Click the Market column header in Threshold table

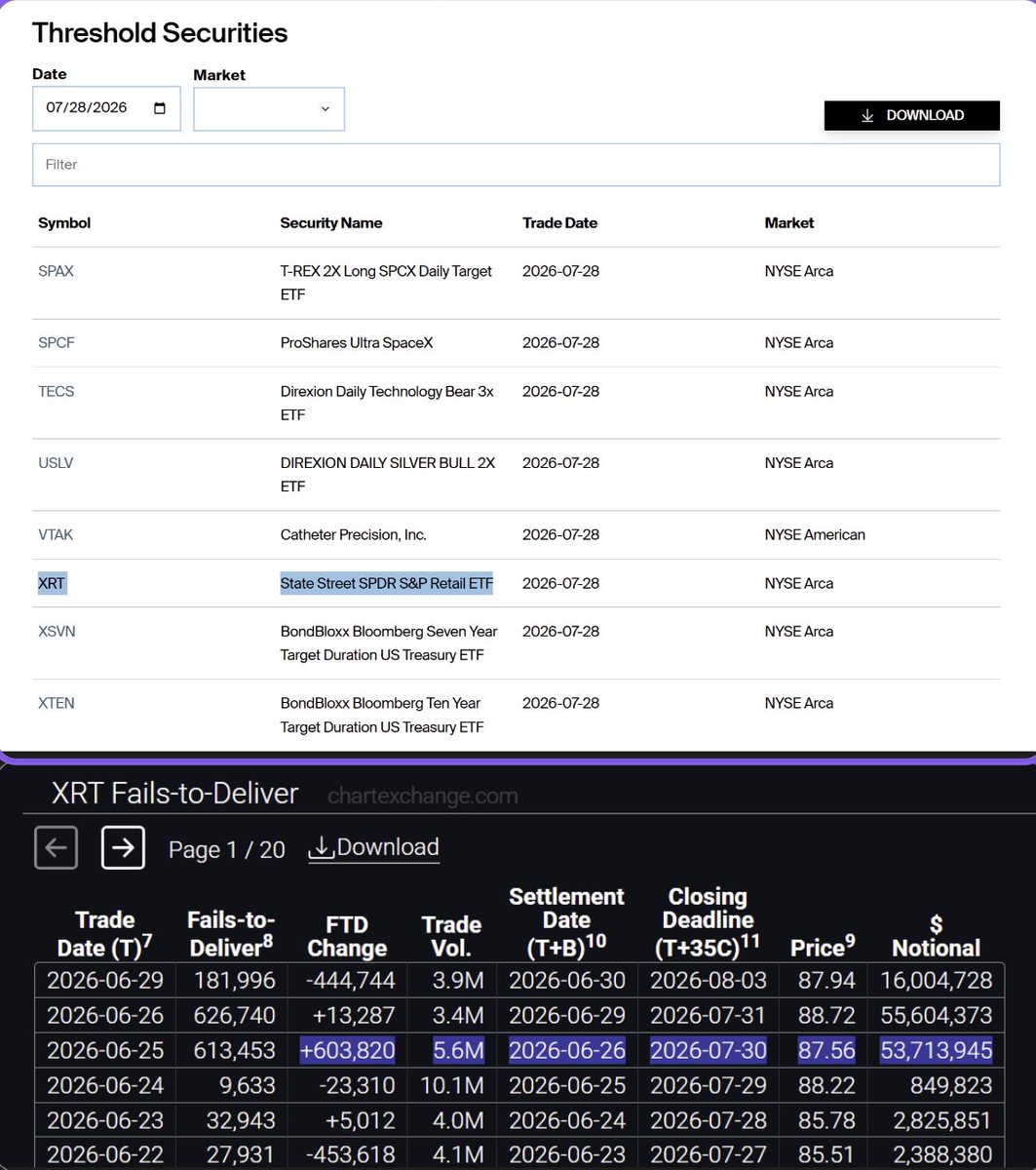pyautogui.click(x=789, y=223)
